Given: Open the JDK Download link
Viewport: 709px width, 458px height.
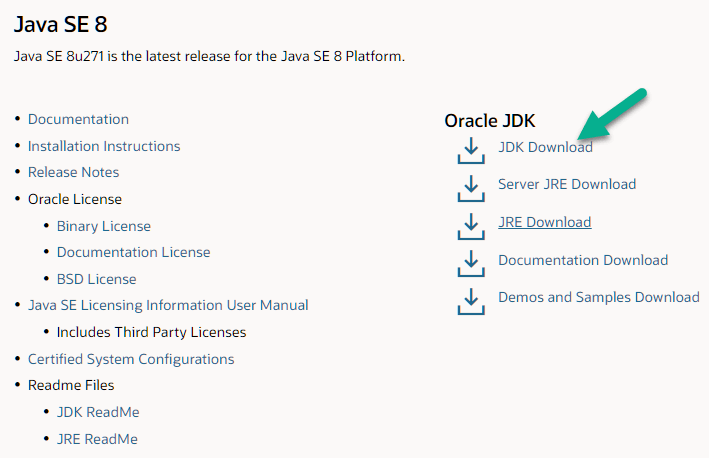Looking at the screenshot, I should (545, 147).
